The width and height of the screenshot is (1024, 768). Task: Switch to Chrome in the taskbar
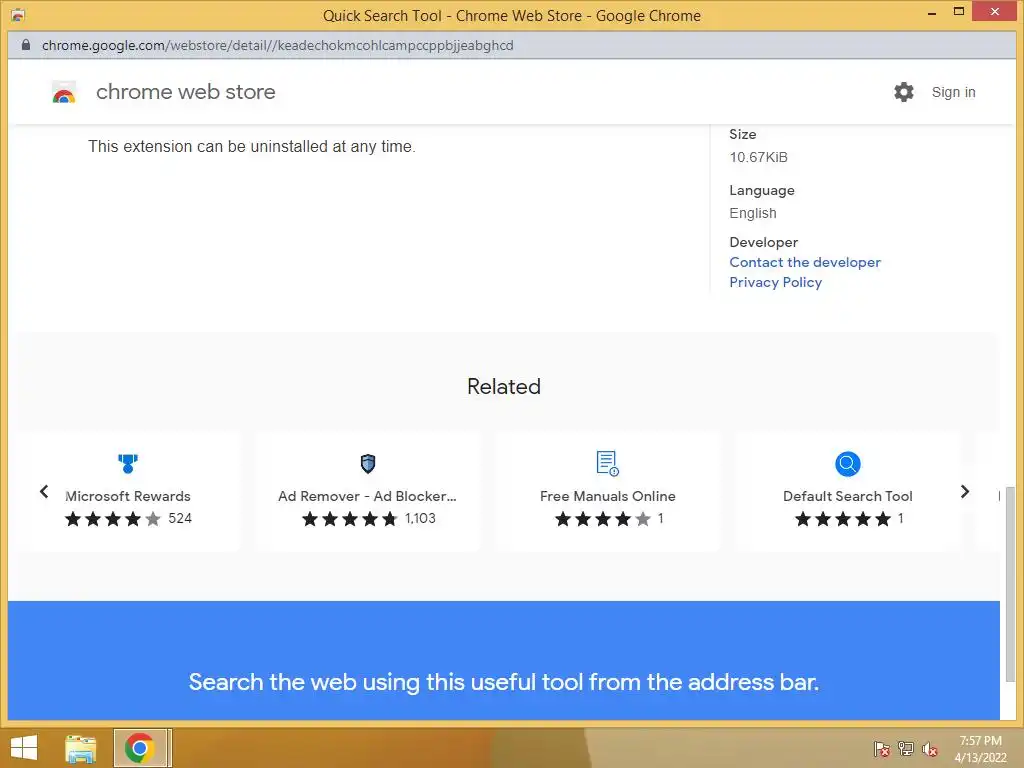point(140,748)
